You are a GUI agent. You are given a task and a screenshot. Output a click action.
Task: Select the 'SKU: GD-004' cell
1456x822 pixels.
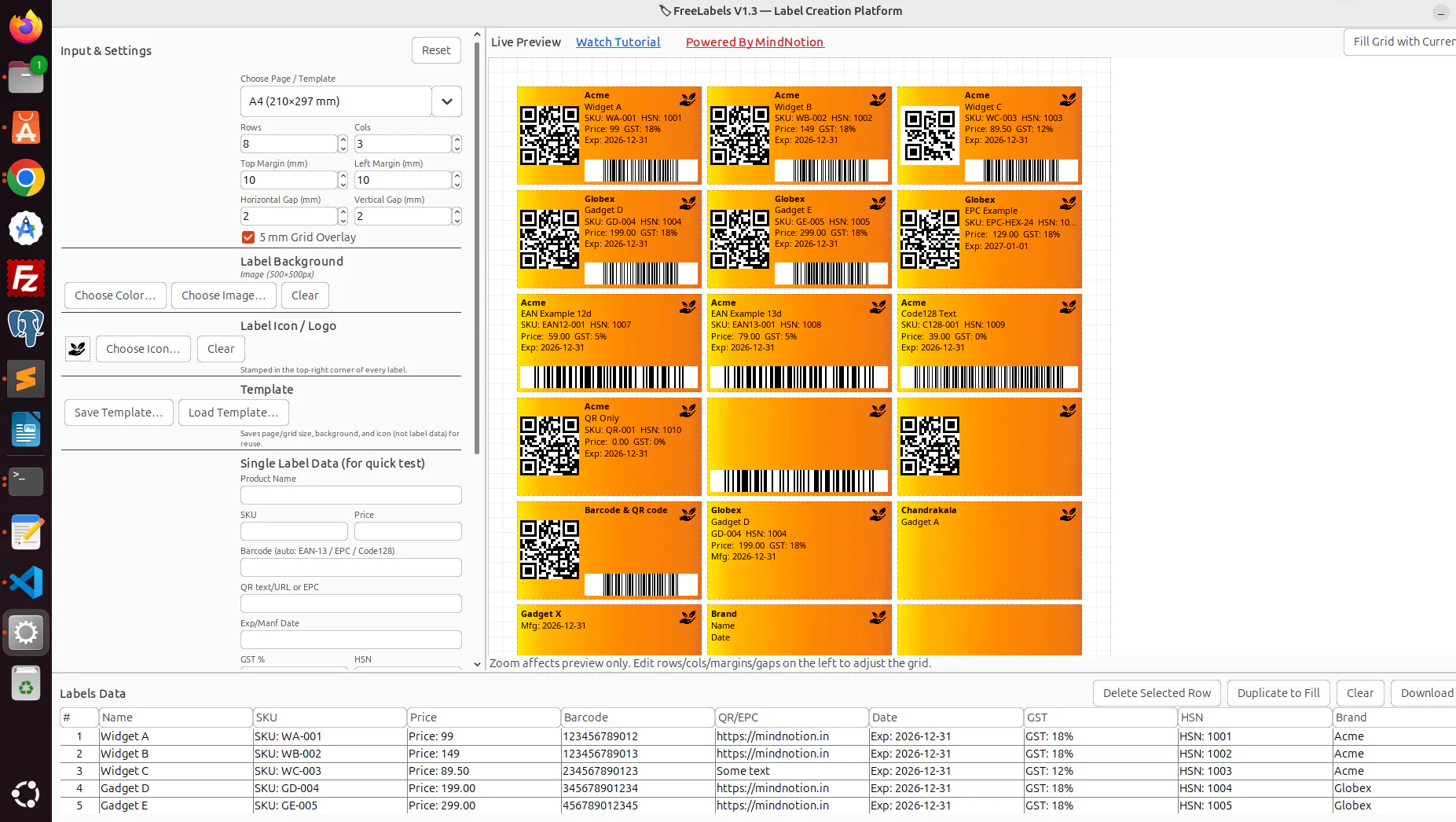[x=329, y=788]
